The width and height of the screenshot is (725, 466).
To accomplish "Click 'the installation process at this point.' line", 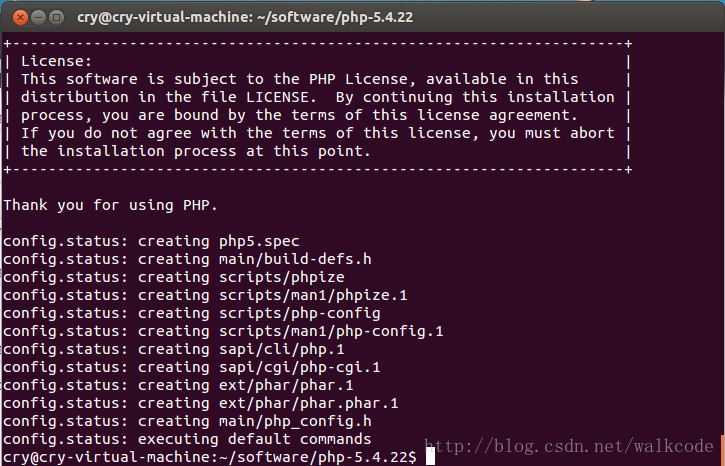I will (196, 151).
